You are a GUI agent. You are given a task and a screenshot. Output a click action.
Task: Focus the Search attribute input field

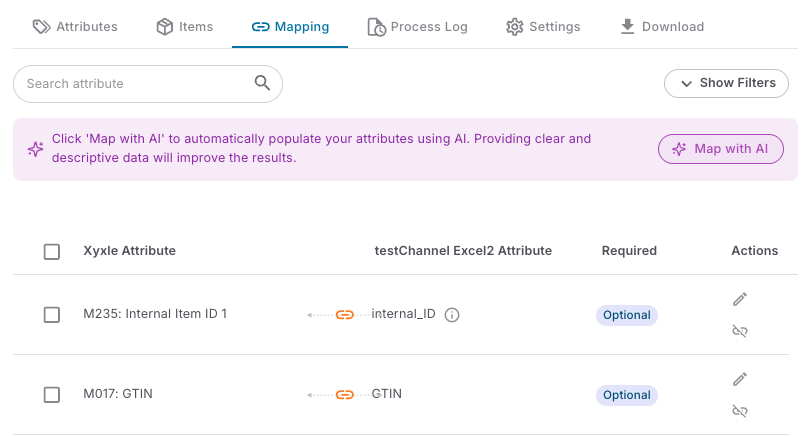135,84
